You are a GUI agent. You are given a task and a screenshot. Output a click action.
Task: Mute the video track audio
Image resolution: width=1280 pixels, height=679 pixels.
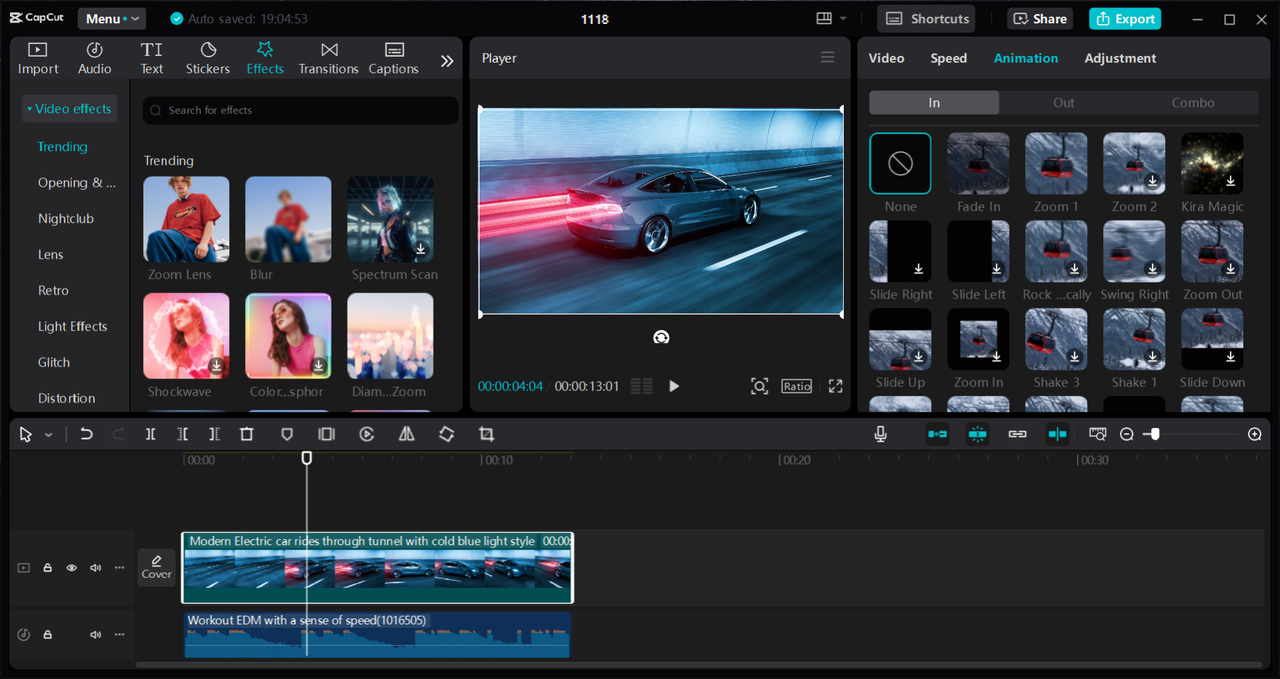pos(96,568)
